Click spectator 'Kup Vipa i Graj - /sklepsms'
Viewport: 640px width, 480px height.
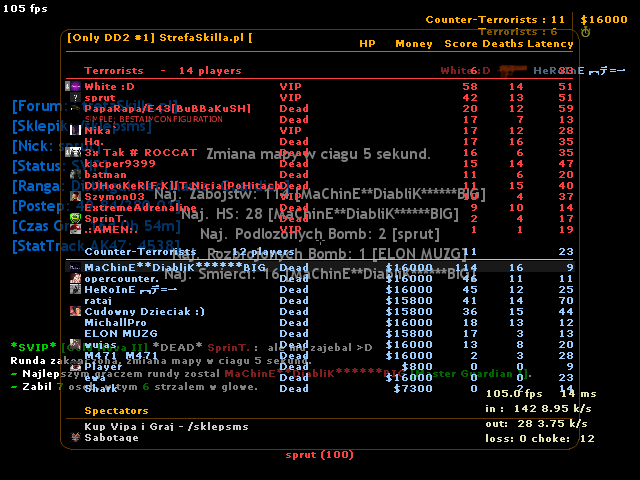[x=166, y=427]
